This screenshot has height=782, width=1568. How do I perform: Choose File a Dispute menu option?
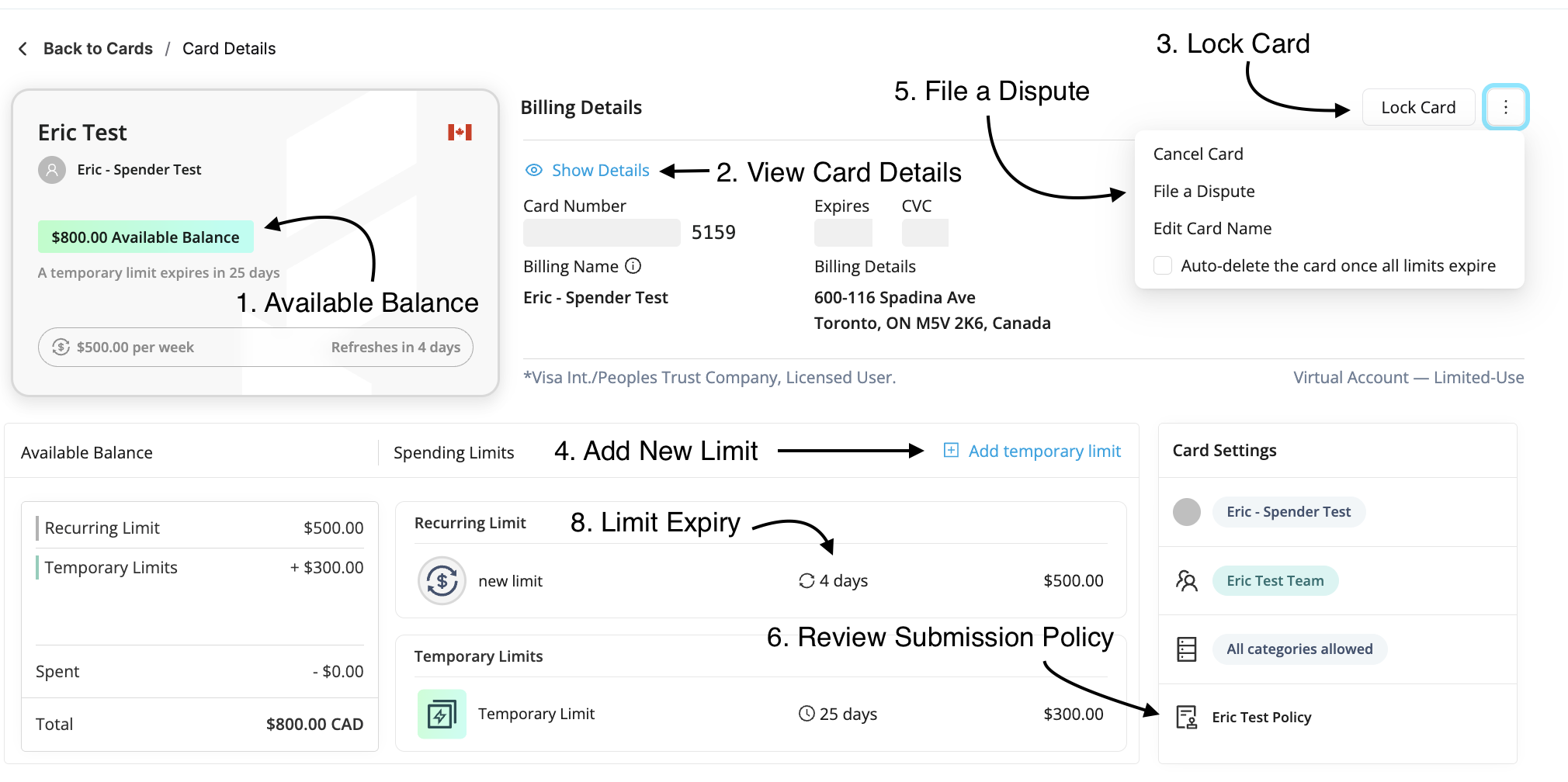click(x=1203, y=191)
